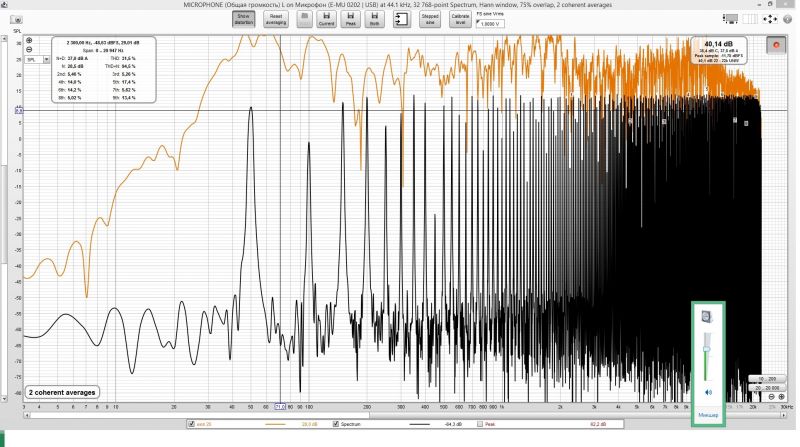Zoom out vertical axis with minus icon
This screenshot has width=800, height=447.
[x=30, y=49]
